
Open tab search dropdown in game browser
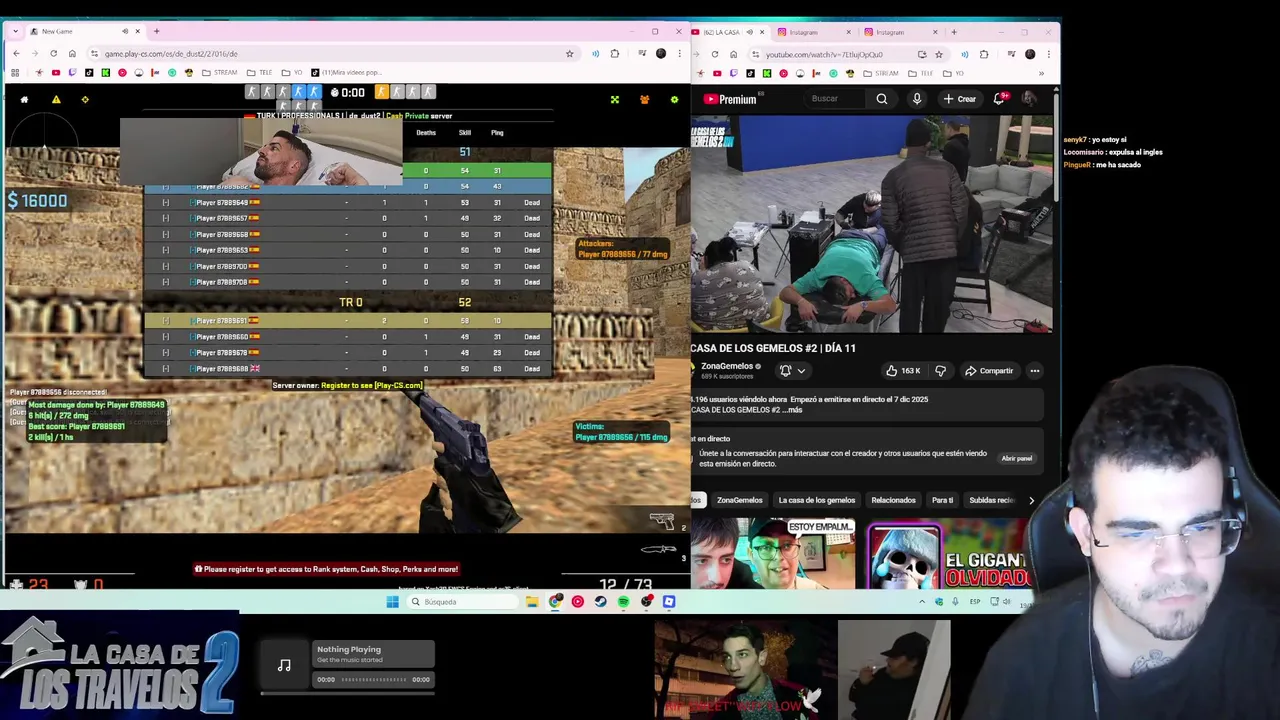(x=16, y=31)
